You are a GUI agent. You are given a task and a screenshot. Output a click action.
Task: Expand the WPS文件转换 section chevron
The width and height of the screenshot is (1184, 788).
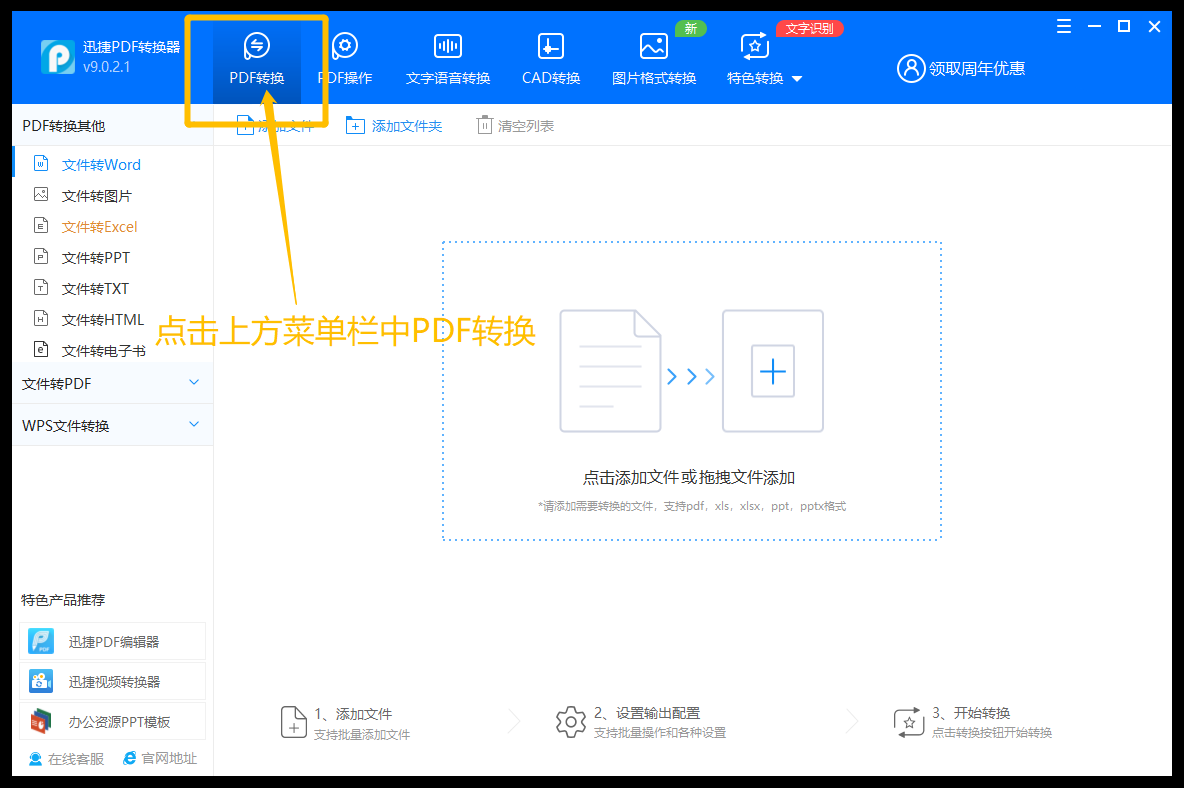pos(194,424)
